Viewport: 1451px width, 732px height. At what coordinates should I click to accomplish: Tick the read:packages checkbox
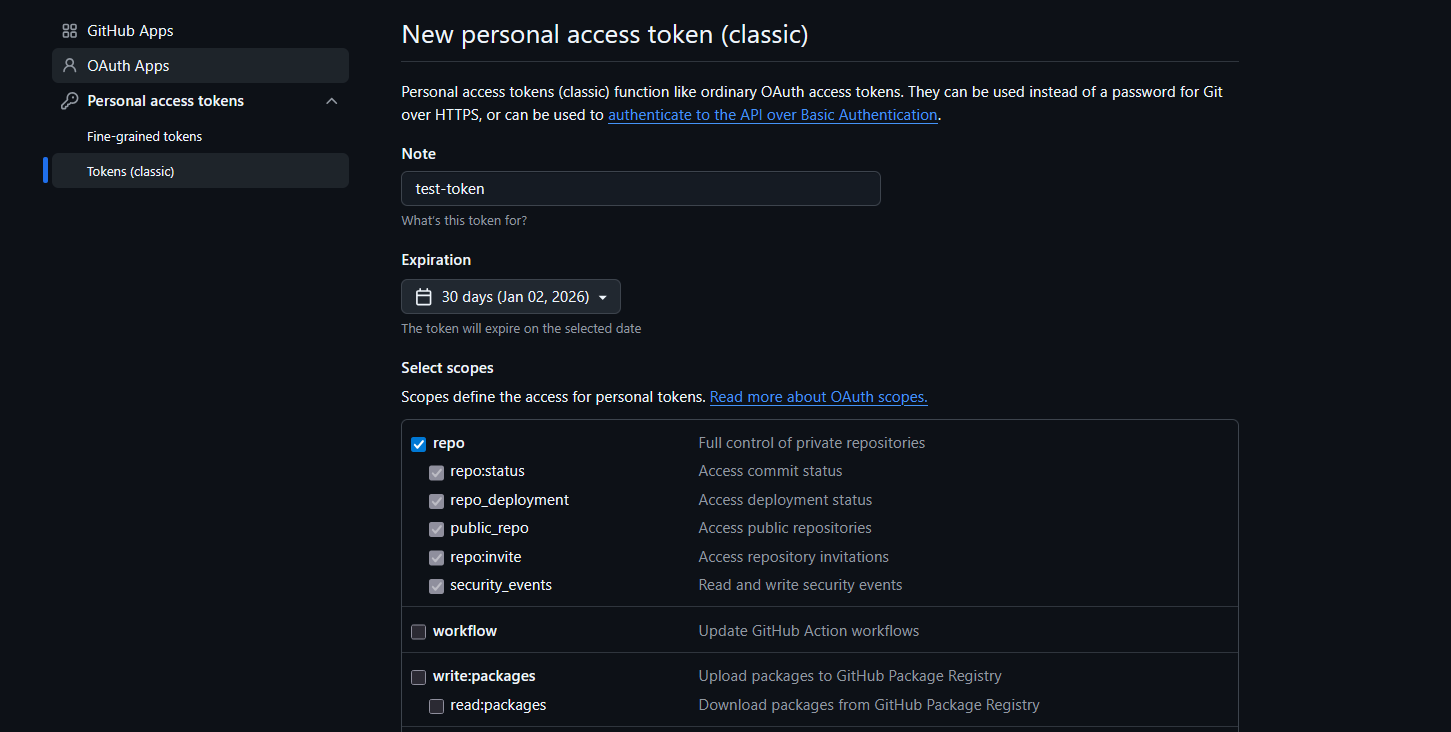(x=436, y=706)
